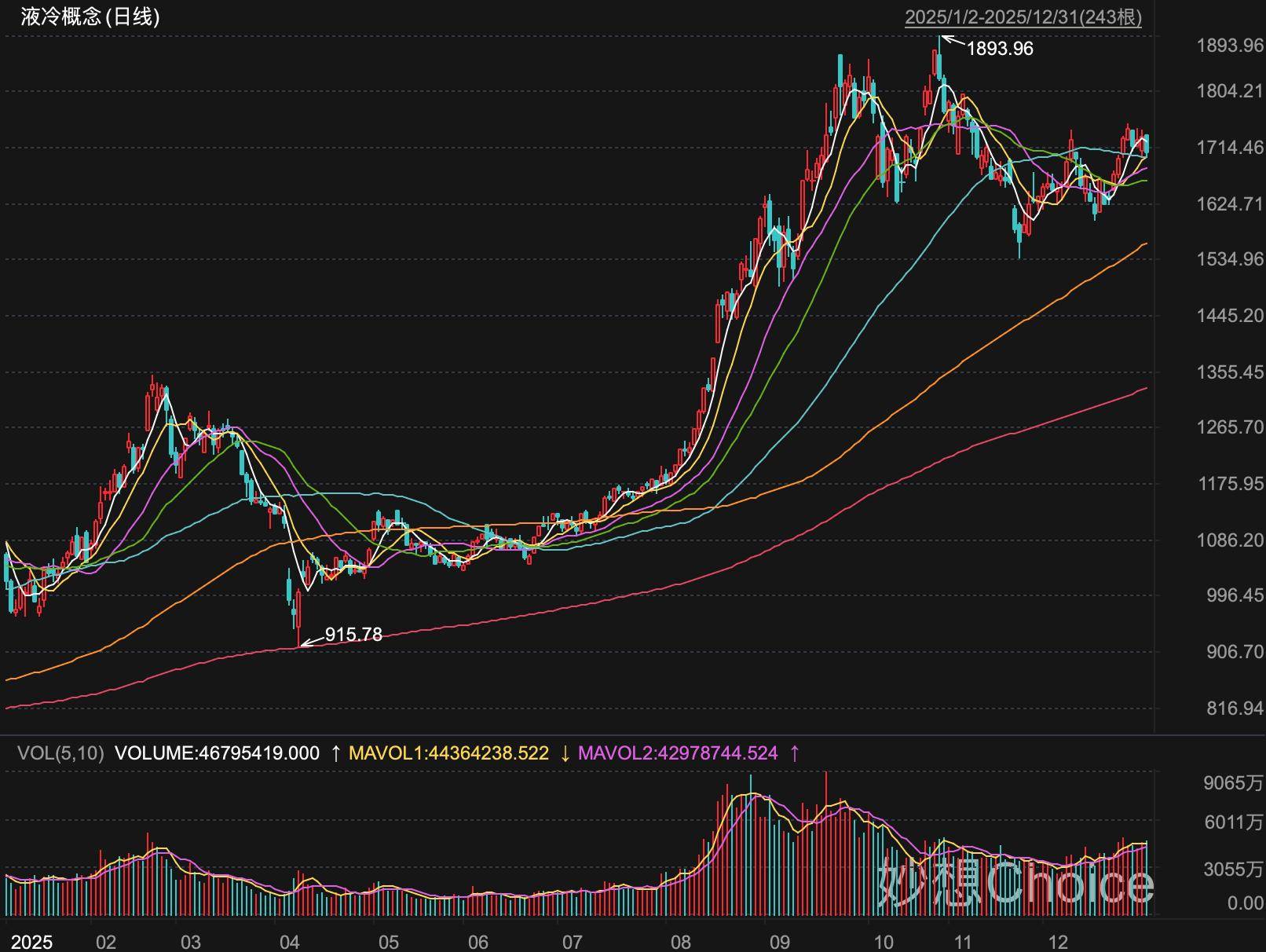This screenshot has height=952, width=1266.
Task: Click the 816.94 label on the price axis
Action: point(1234,709)
